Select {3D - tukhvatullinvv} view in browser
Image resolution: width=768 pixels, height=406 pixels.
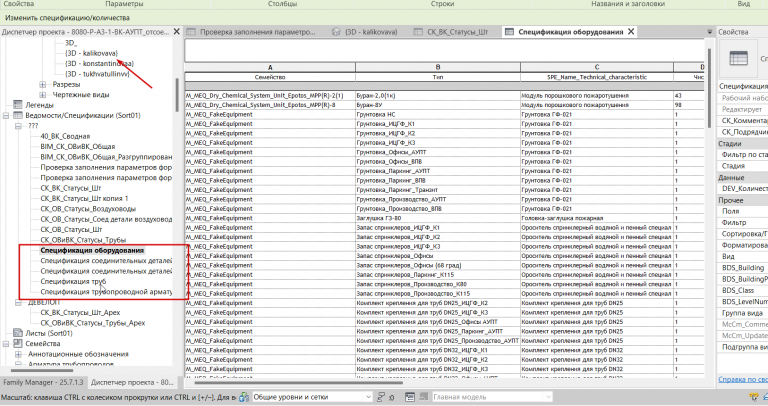(97, 74)
